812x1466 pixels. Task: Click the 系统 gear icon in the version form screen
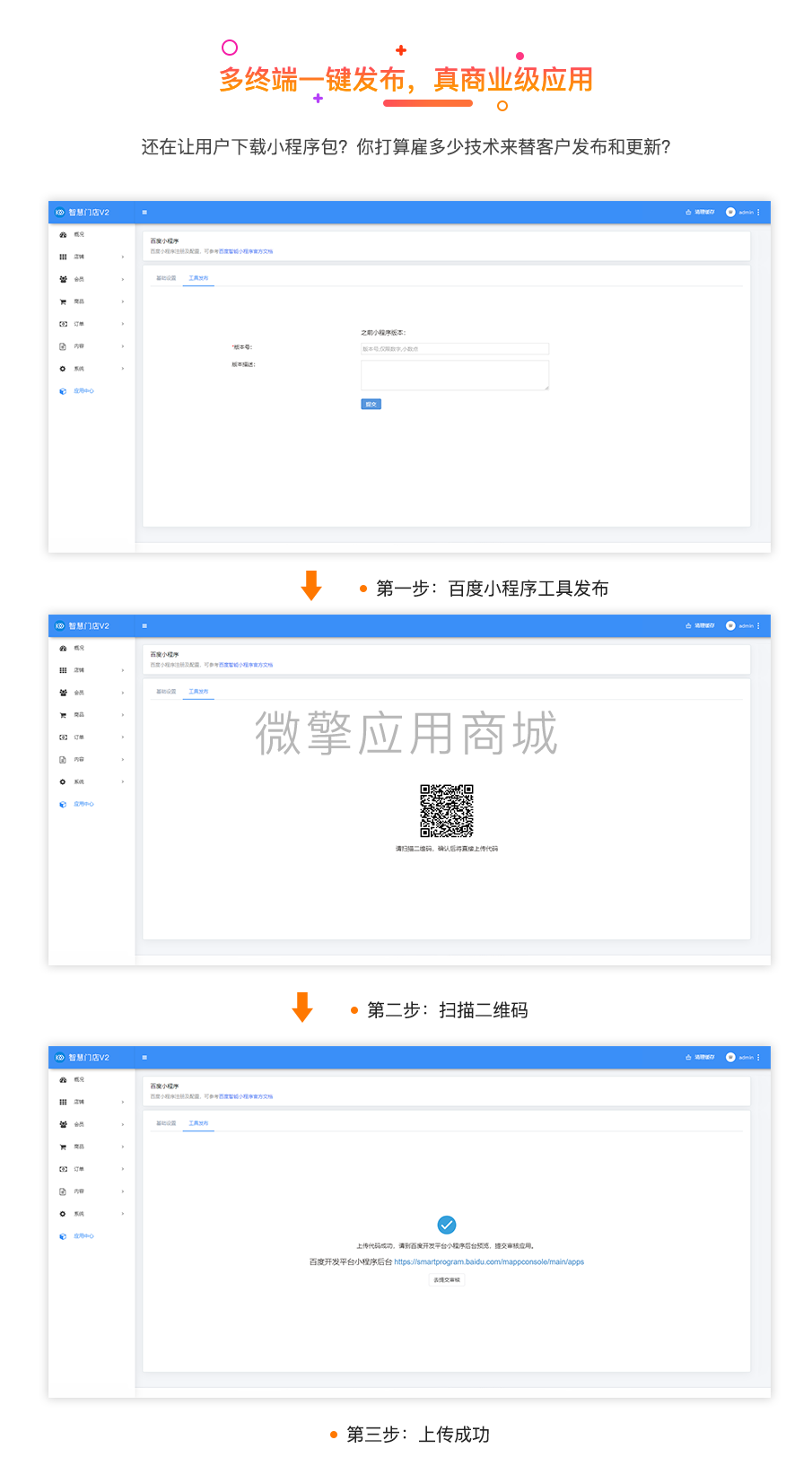[63, 369]
